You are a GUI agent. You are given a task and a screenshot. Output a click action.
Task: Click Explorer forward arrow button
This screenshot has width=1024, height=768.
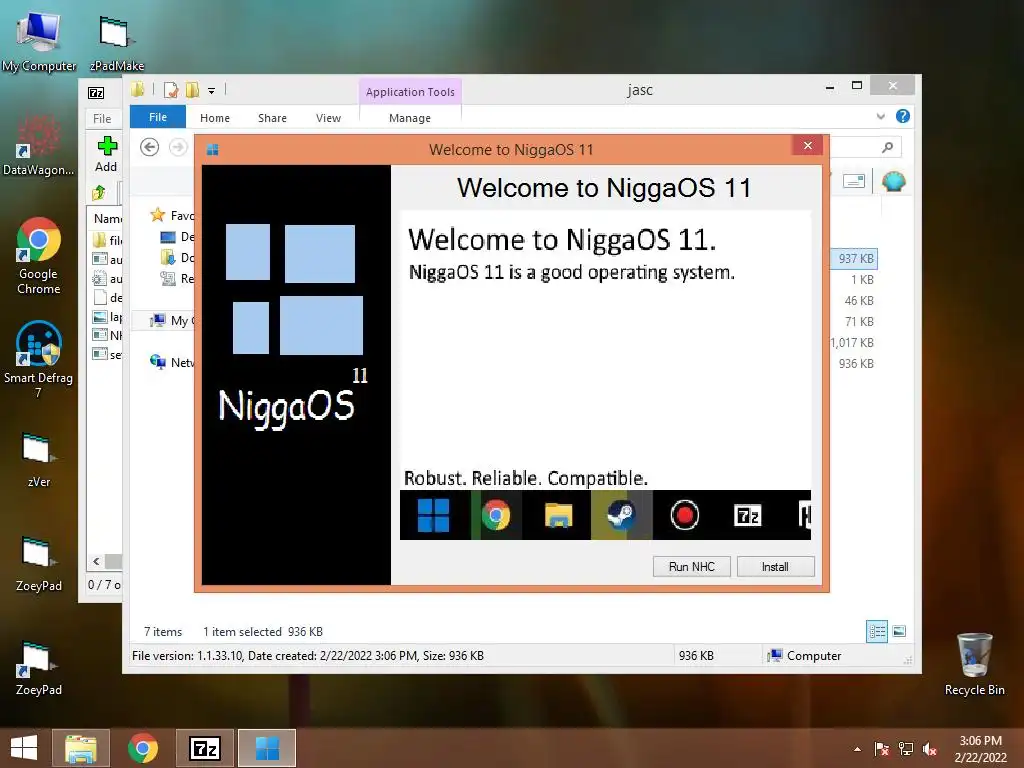tap(178, 147)
